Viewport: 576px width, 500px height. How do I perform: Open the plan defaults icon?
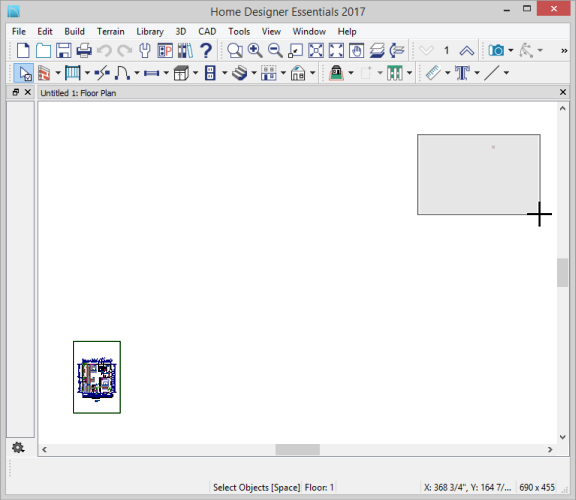[165, 50]
